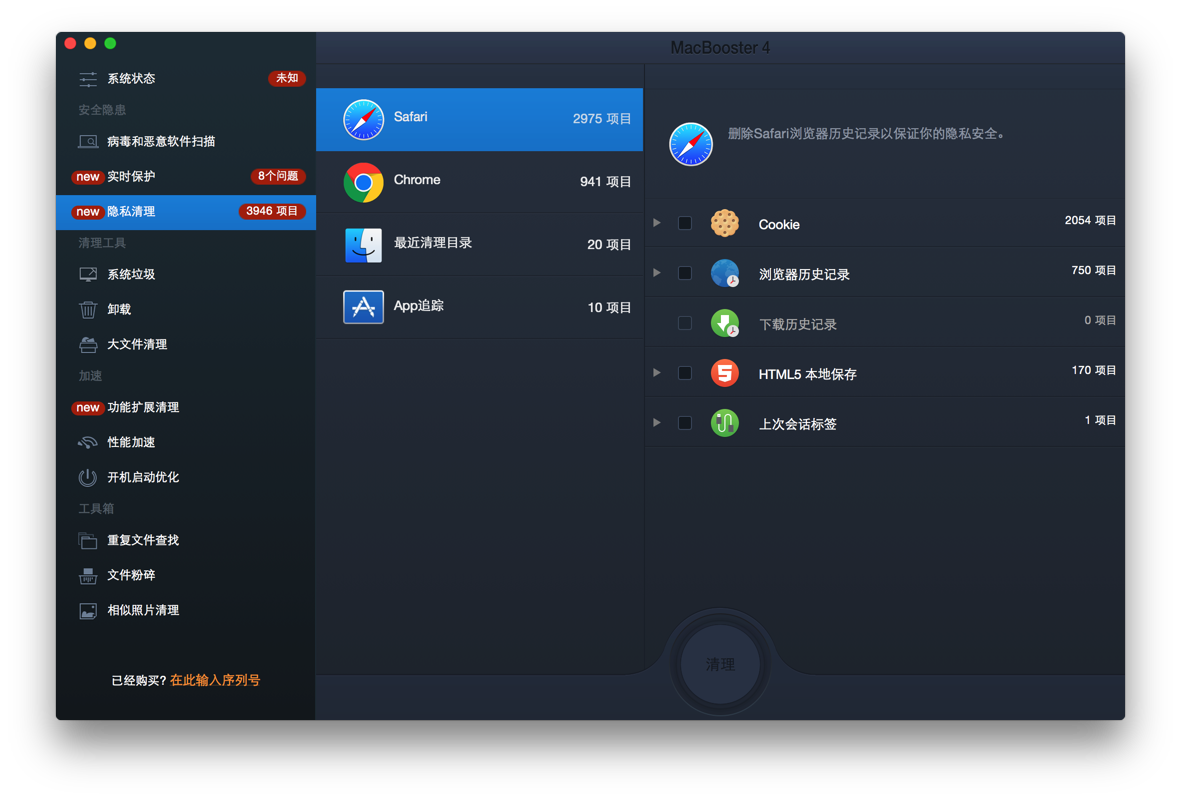Viewport: 1181px width, 800px height.
Task: Select App追踪 in the list
Action: tap(480, 307)
